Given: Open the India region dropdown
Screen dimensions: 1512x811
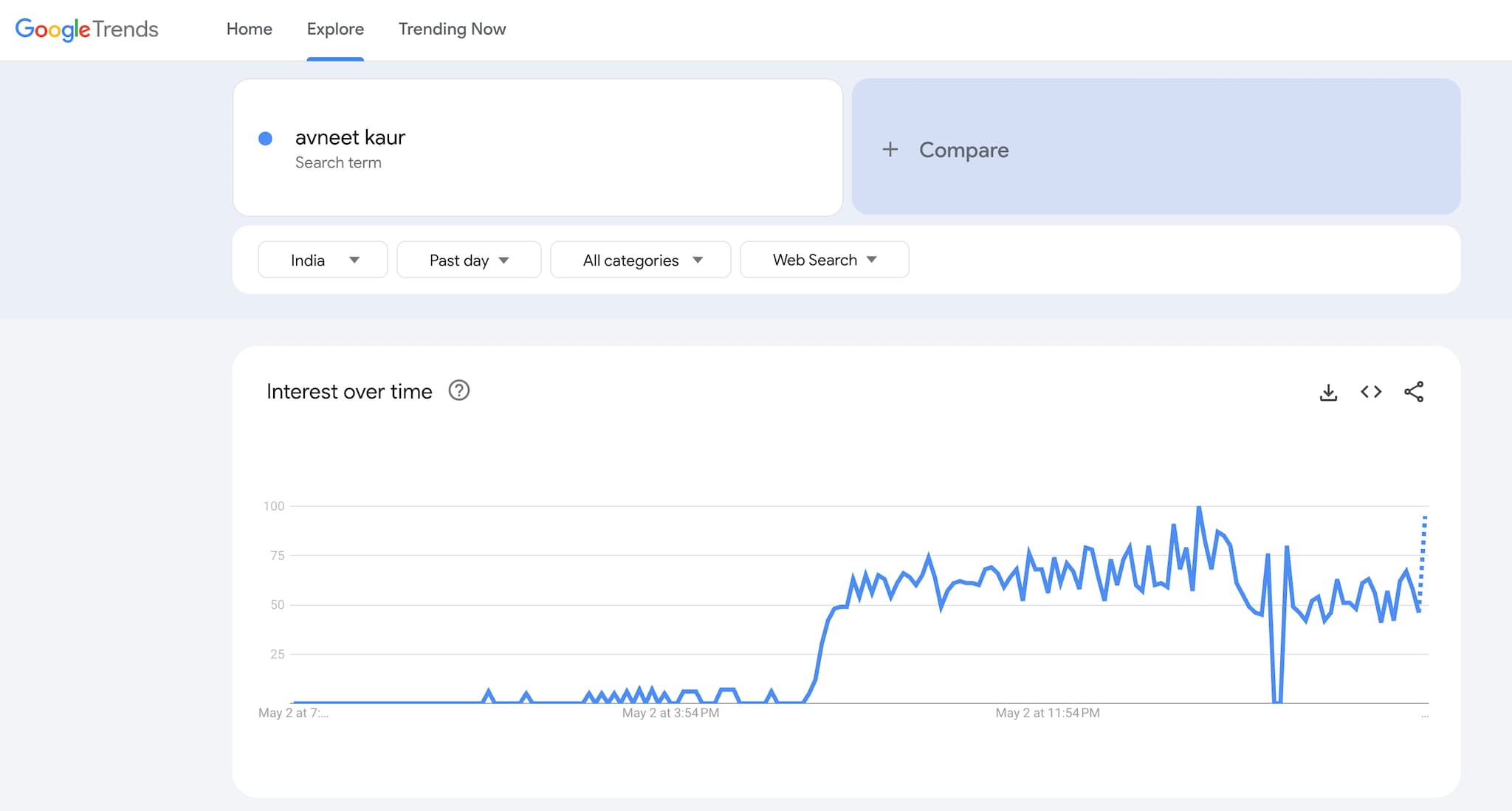Looking at the screenshot, I should point(323,260).
